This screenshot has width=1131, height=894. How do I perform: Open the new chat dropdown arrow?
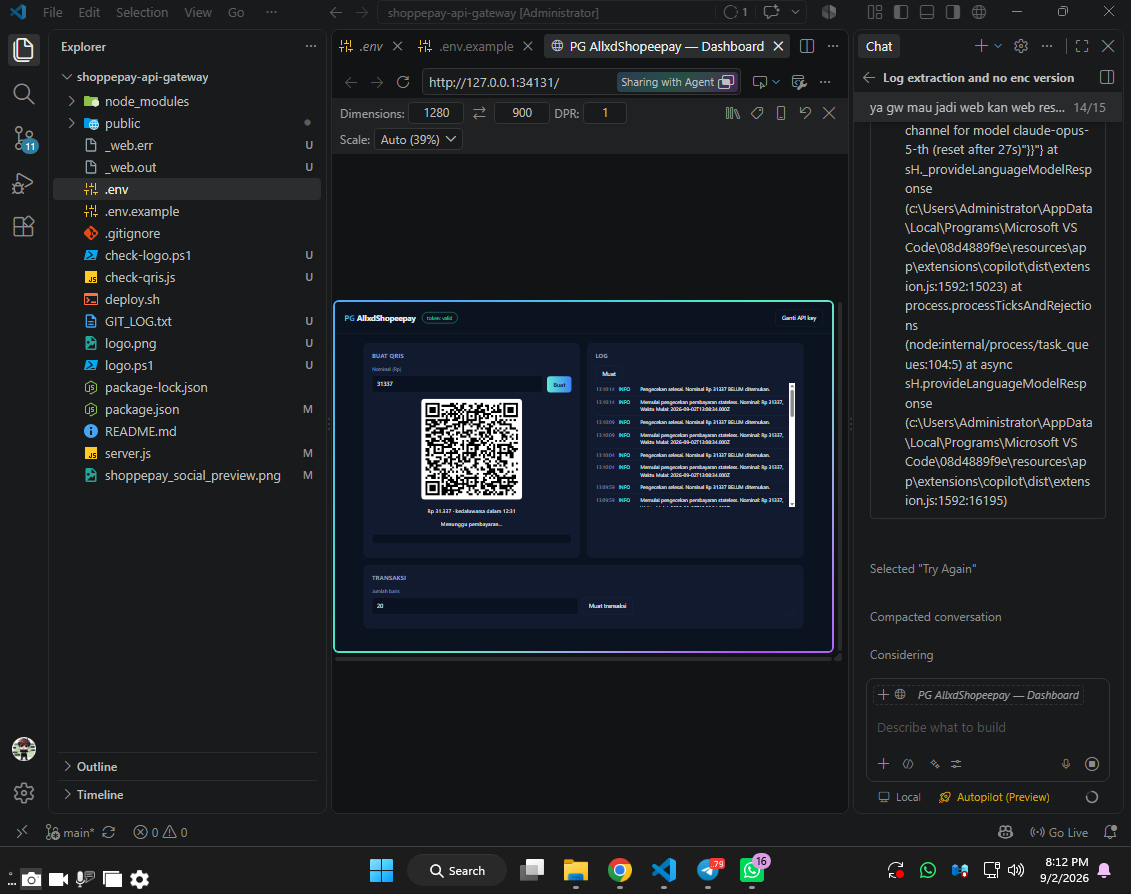998,46
